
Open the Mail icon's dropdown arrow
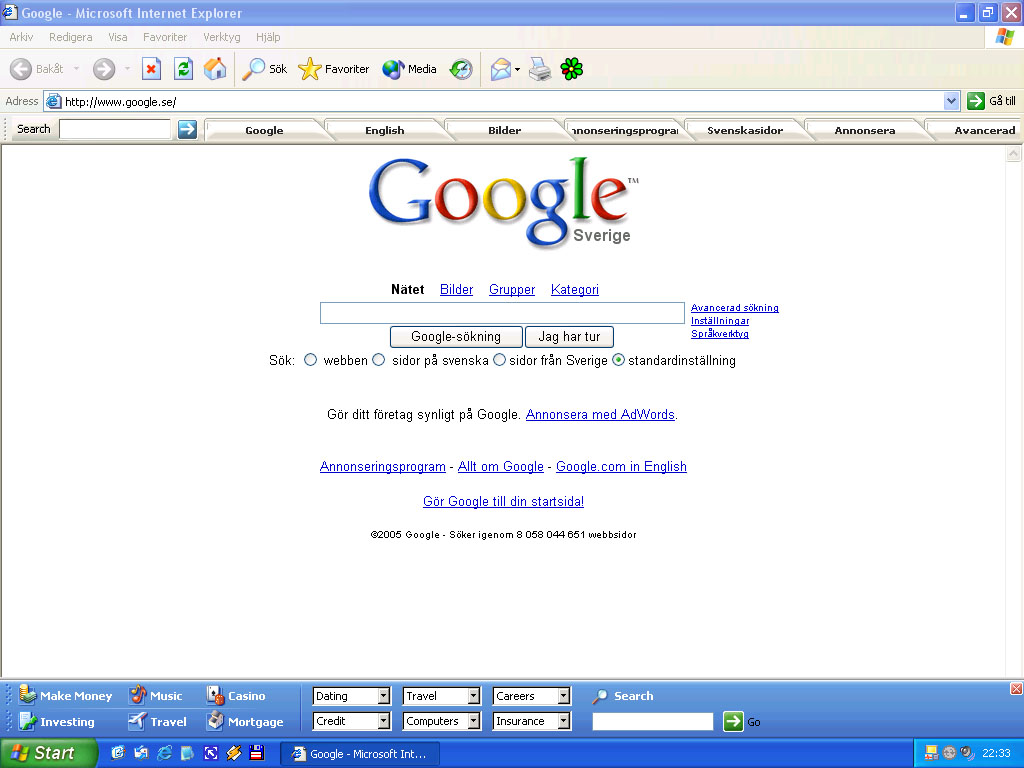tap(517, 69)
